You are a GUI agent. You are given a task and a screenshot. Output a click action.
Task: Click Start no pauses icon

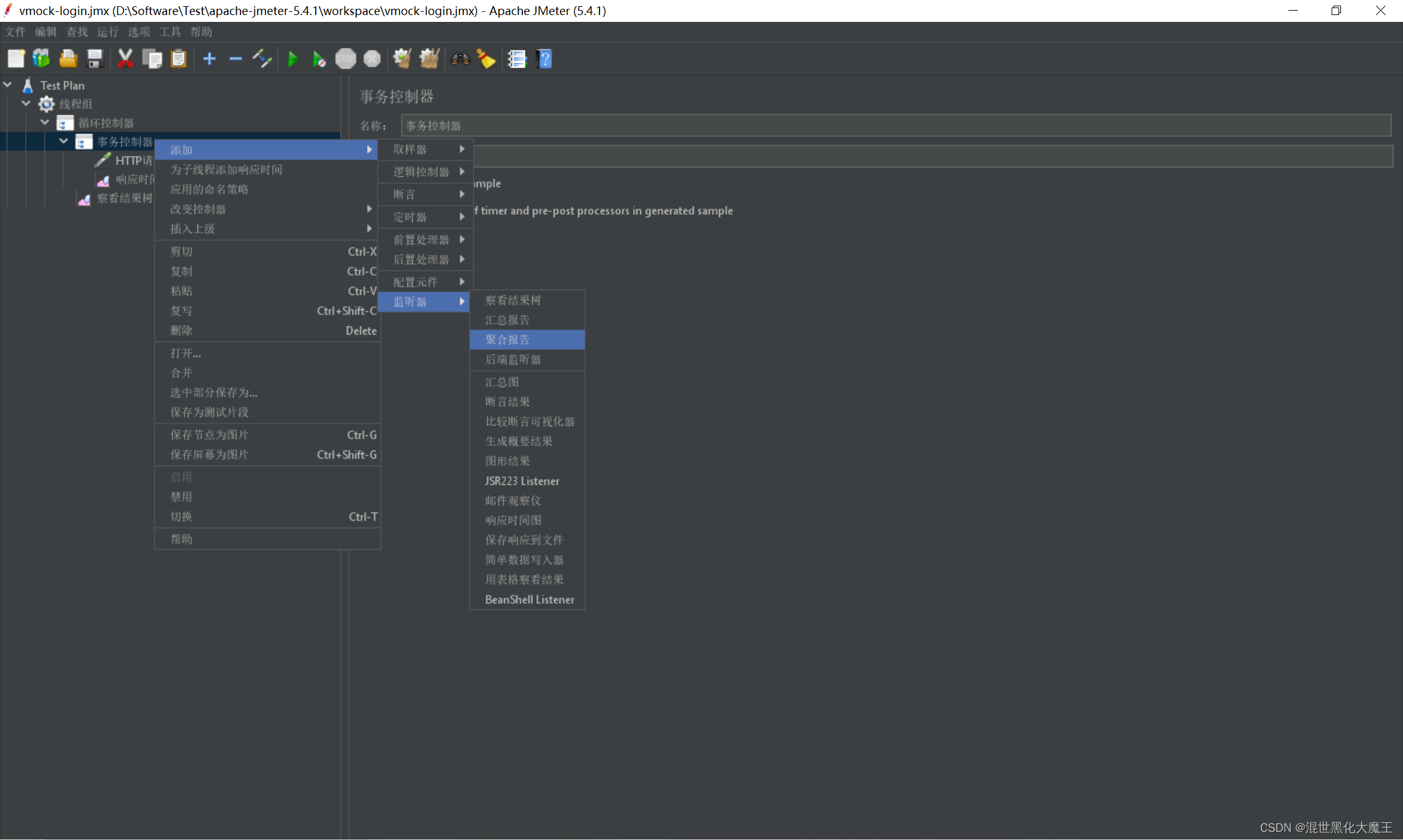(x=319, y=59)
